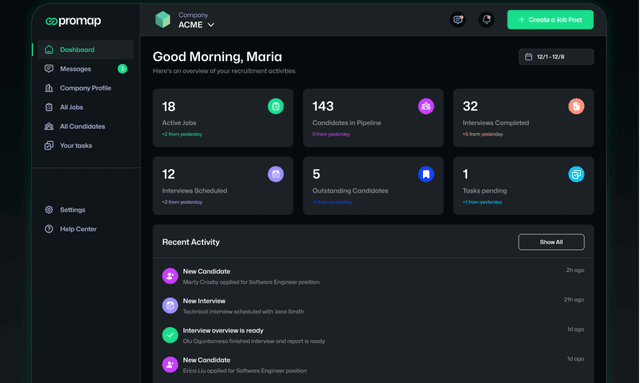Viewport: 640px width, 383px height.
Task: Click the blue Outstanding Candidates bookmark icon
Action: pos(426,174)
